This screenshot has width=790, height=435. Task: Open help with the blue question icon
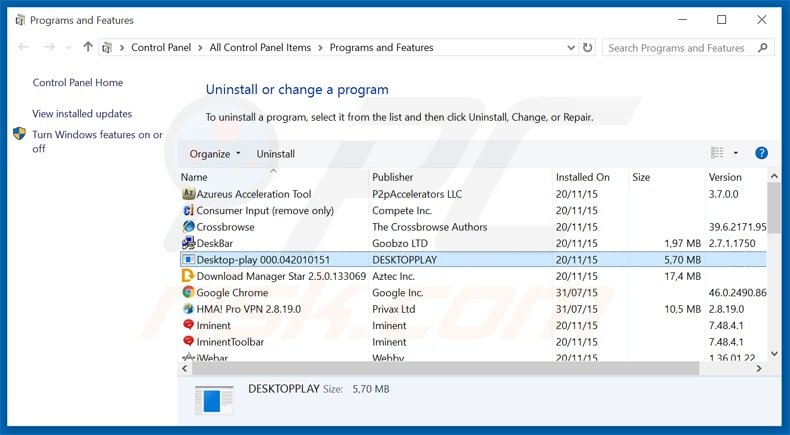[761, 153]
